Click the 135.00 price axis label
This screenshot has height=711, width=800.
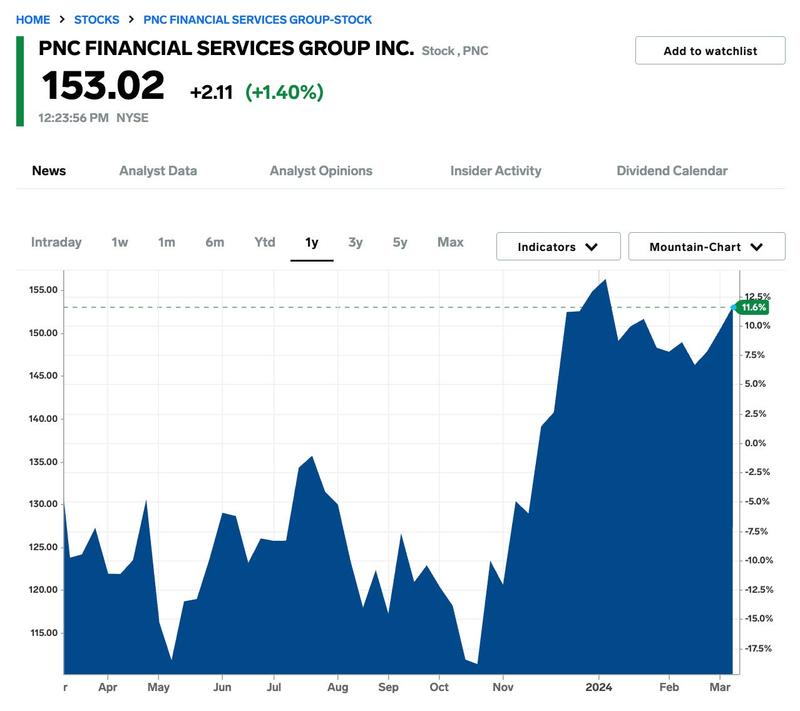point(43,462)
